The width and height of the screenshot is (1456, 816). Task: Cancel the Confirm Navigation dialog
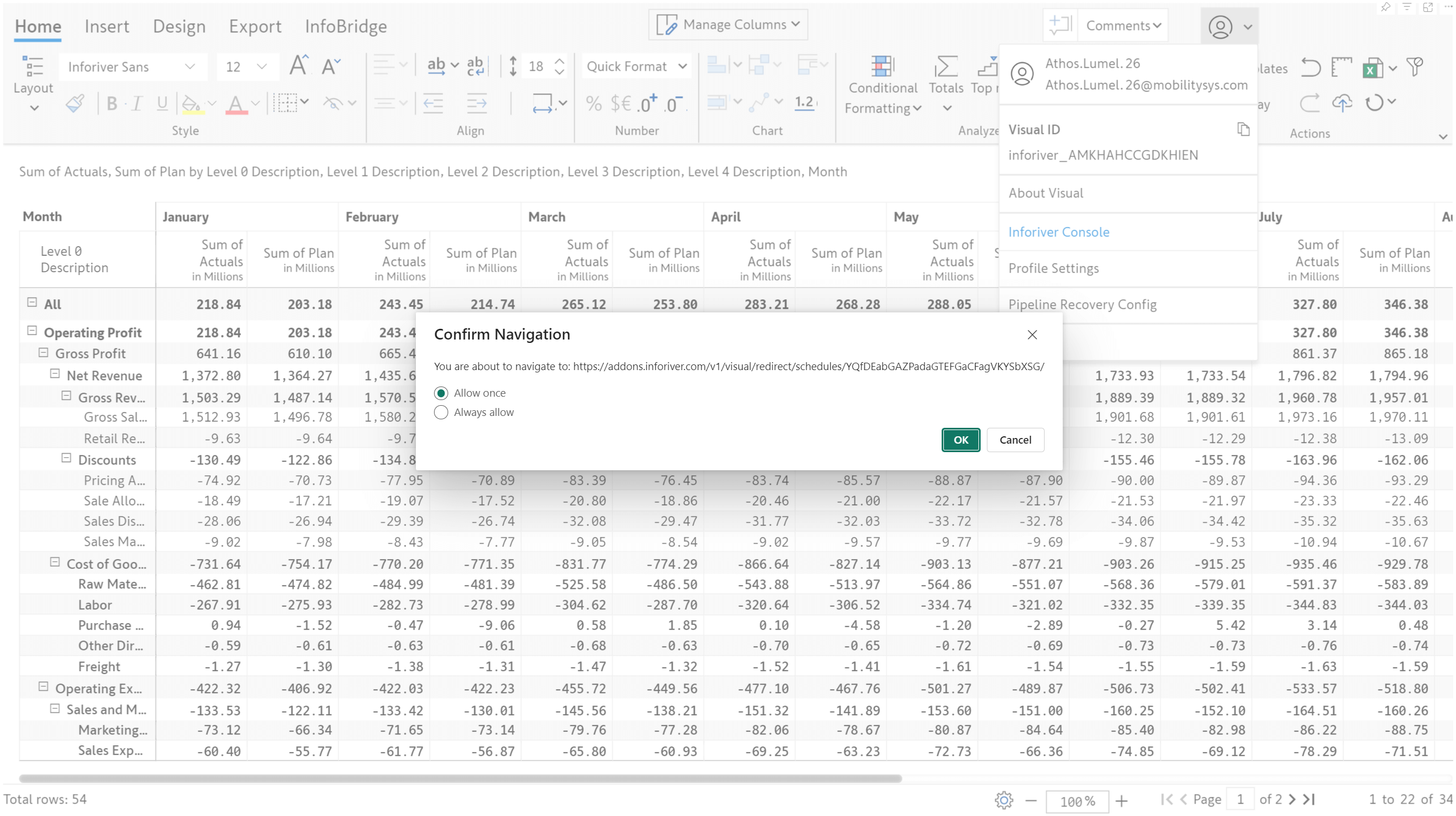click(1015, 440)
